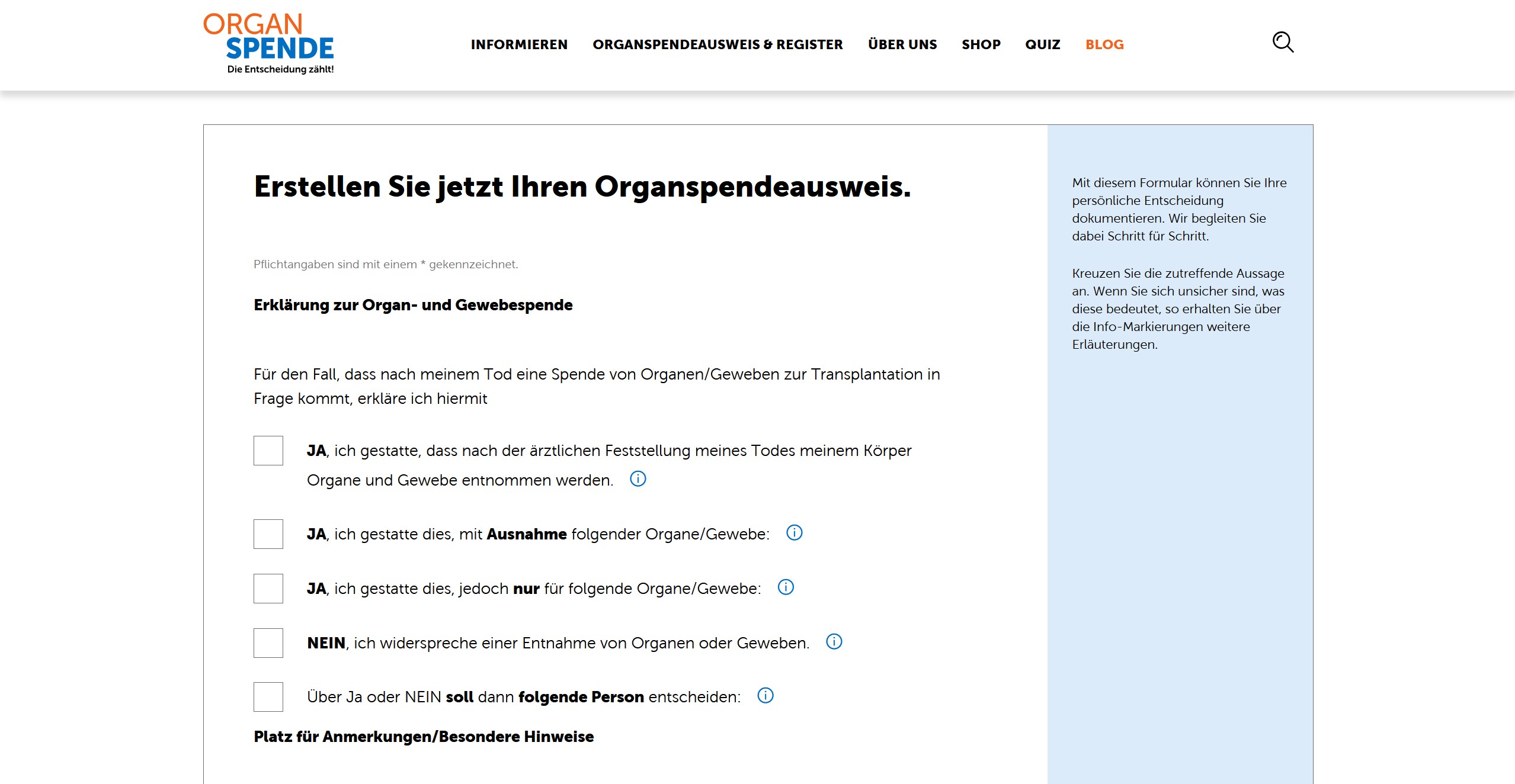Click info icon beside Ausnahme option
Image resolution: width=1515 pixels, height=784 pixels.
[x=794, y=532]
